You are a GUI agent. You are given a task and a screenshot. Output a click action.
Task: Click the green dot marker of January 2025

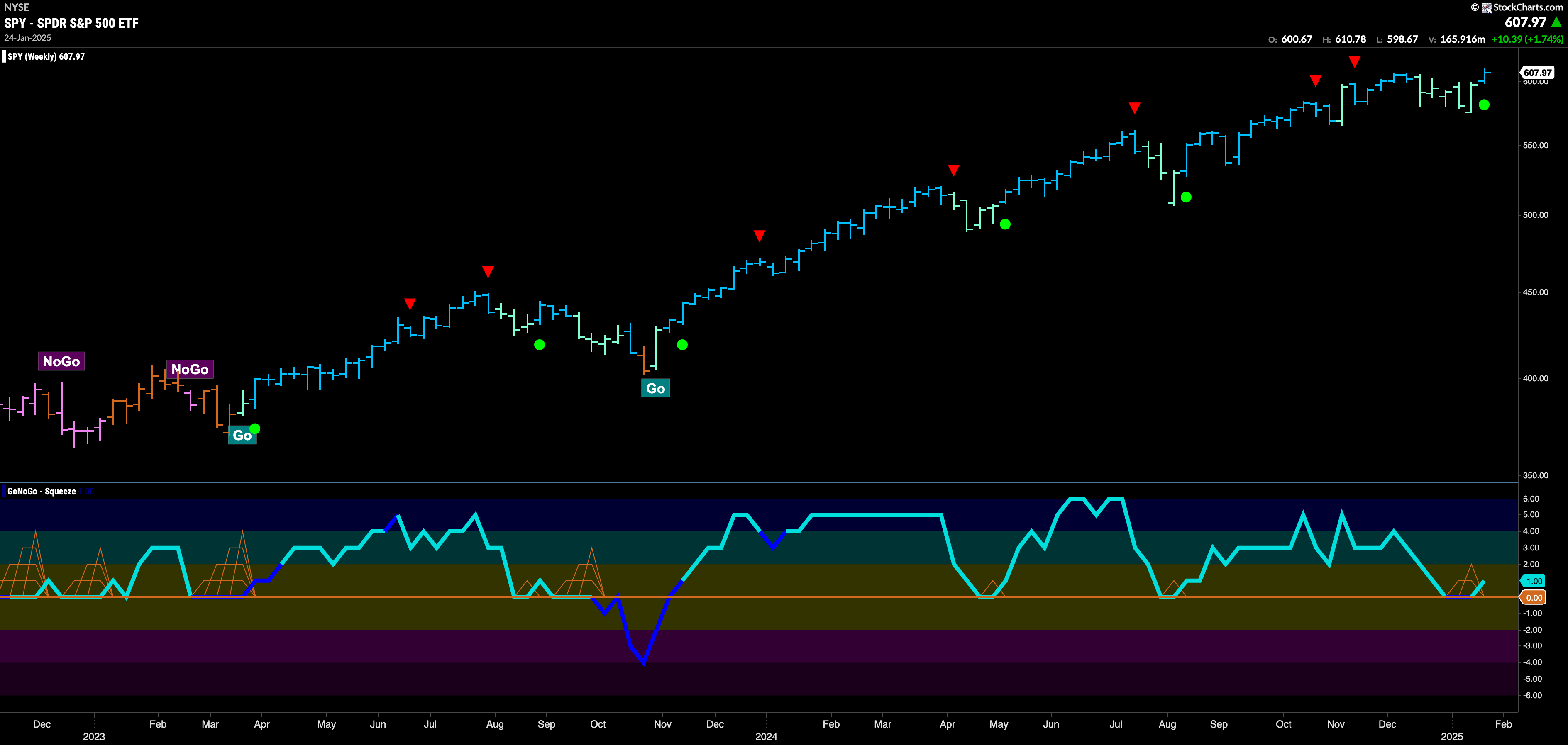pos(1485,105)
